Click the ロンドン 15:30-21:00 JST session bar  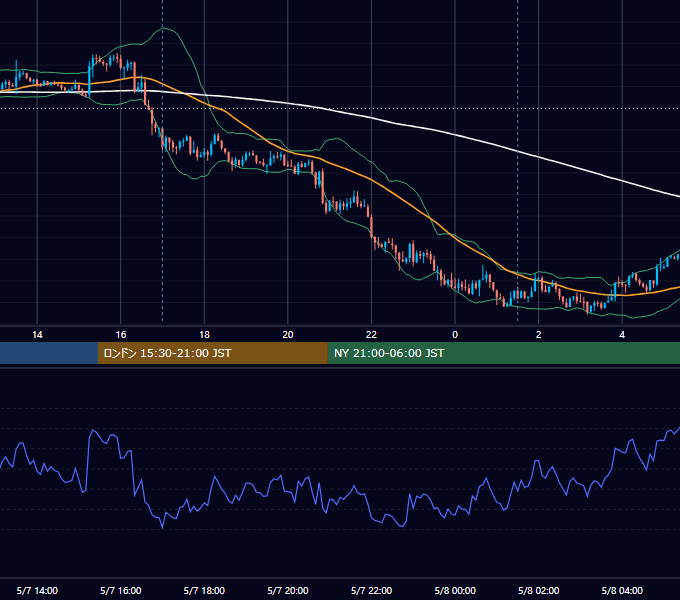pyautogui.click(x=212, y=353)
